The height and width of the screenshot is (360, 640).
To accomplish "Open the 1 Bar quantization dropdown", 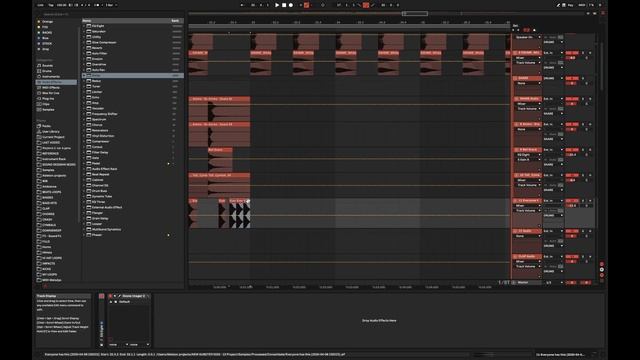I will [x=111, y=5].
